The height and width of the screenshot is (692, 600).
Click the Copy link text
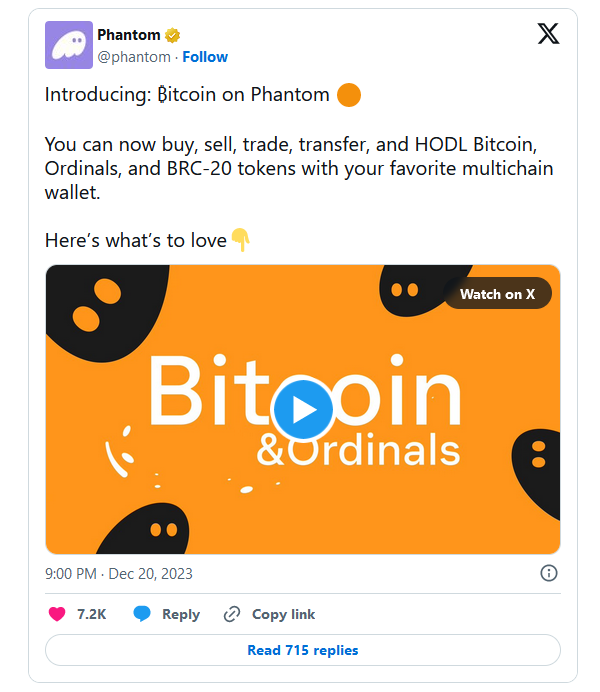283,614
